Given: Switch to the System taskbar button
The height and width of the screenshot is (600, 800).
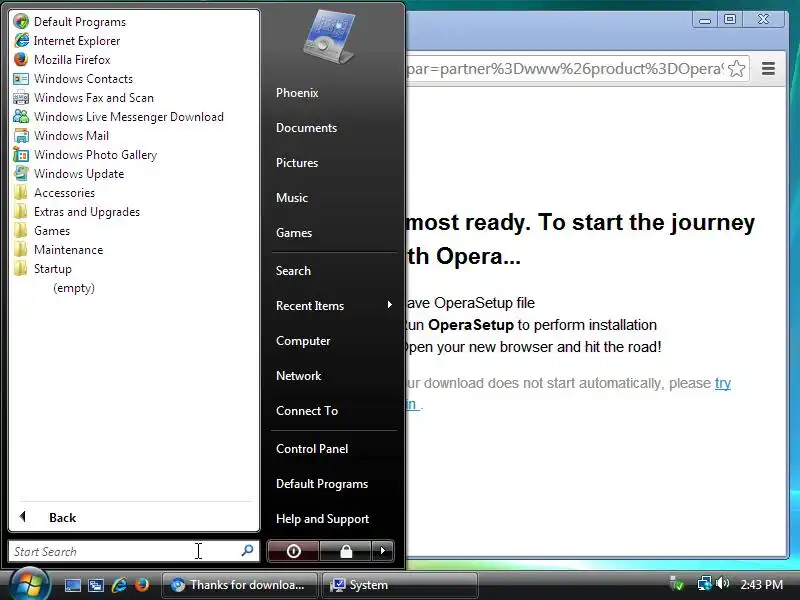Looking at the screenshot, I should tap(399, 585).
